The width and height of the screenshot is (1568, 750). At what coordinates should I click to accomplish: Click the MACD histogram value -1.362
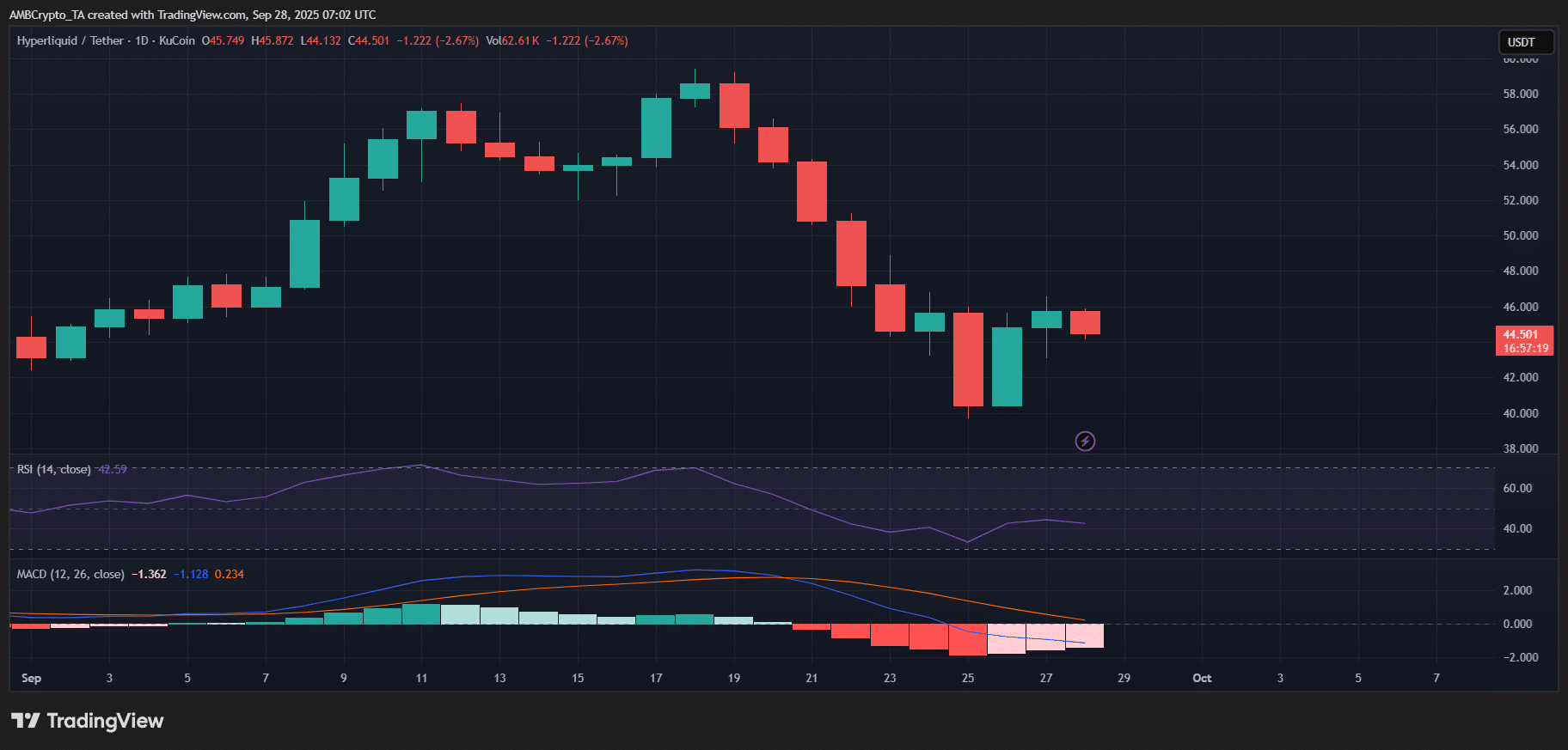(x=149, y=574)
